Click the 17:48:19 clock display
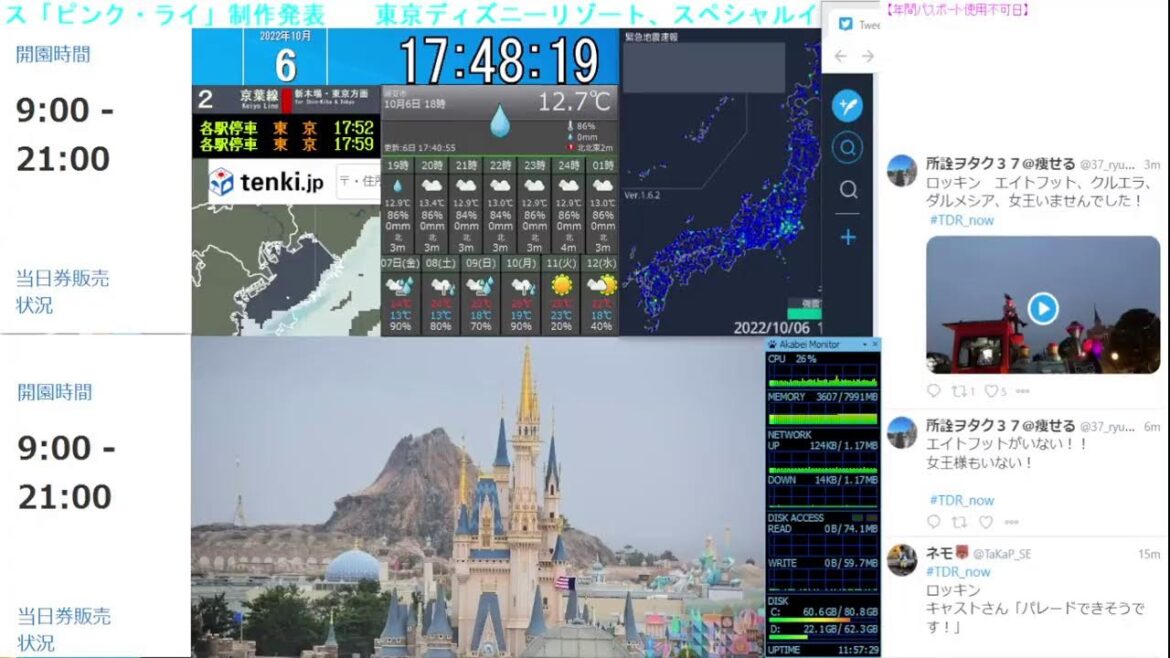The width and height of the screenshot is (1170, 658). point(499,60)
